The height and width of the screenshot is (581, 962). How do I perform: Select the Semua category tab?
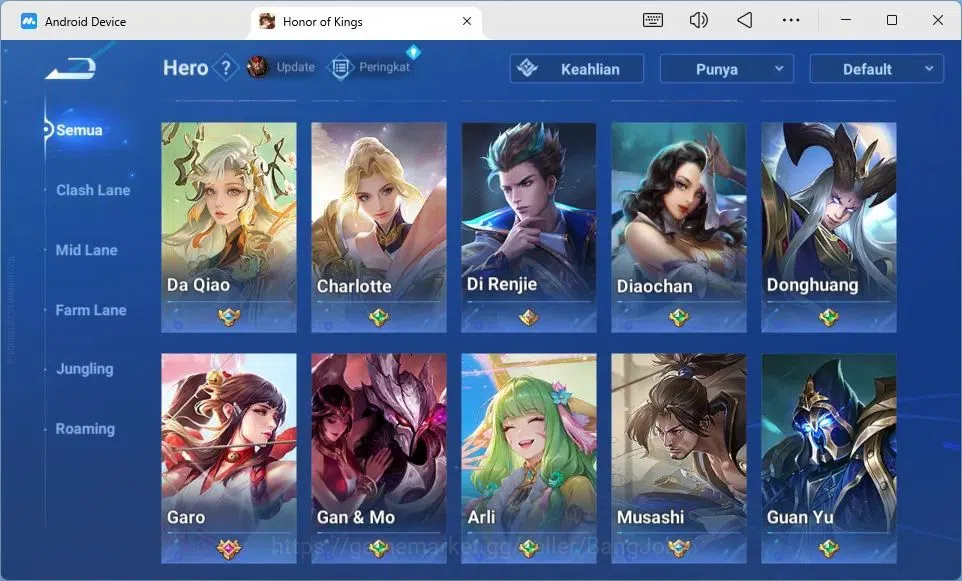click(79, 130)
